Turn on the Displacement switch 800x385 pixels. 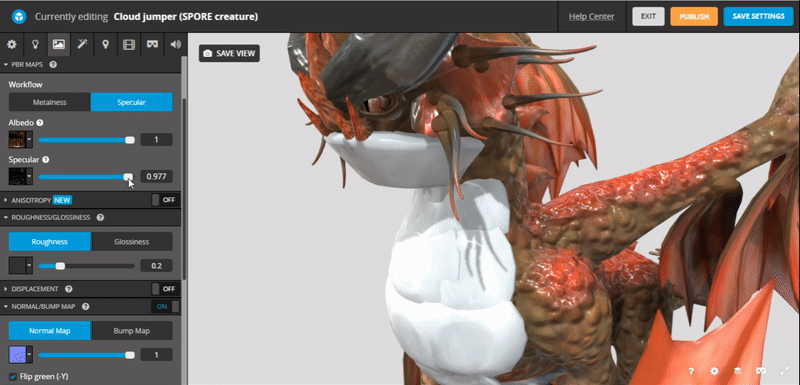coord(165,289)
